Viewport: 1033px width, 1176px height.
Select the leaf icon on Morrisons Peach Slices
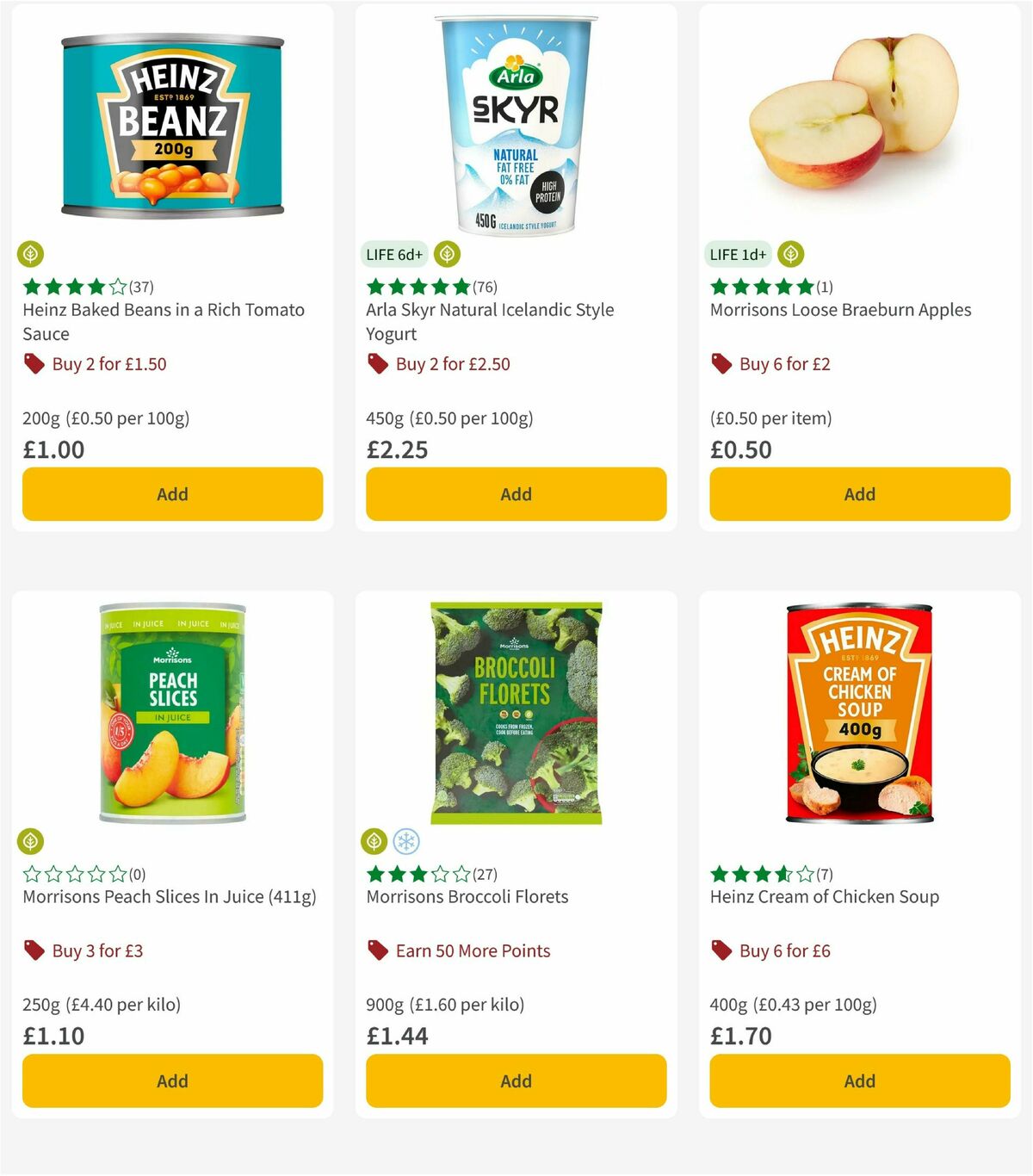point(32,840)
